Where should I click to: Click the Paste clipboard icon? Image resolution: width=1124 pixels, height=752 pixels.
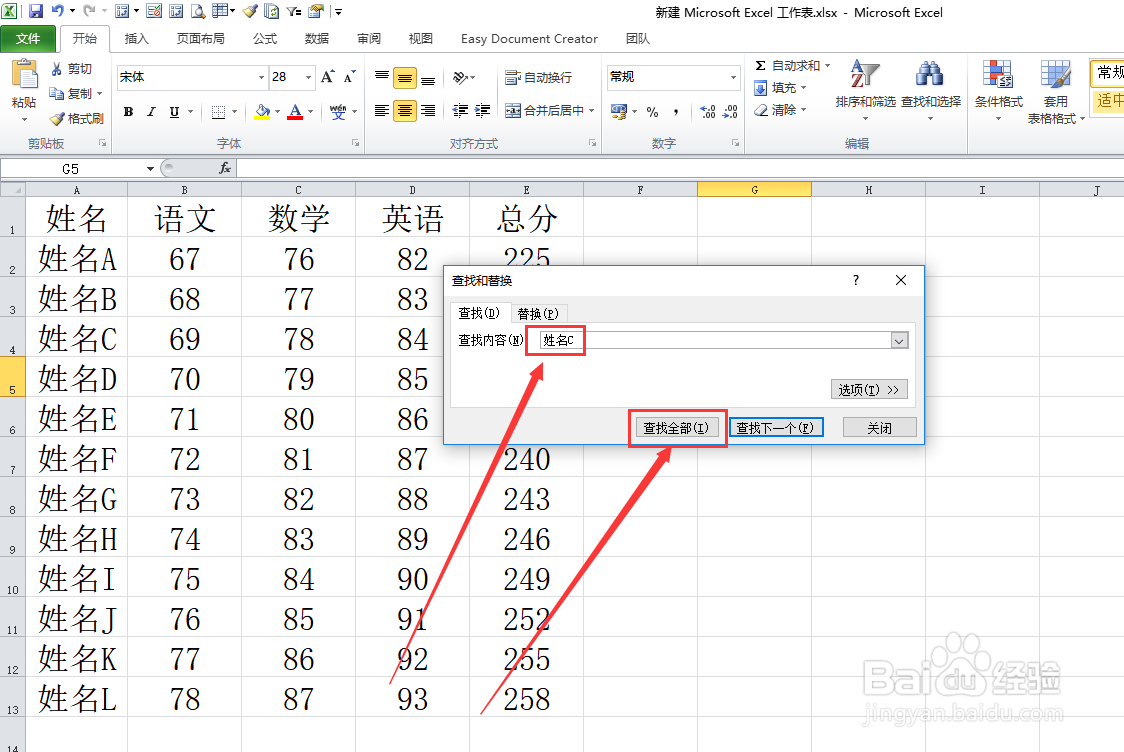tap(25, 75)
